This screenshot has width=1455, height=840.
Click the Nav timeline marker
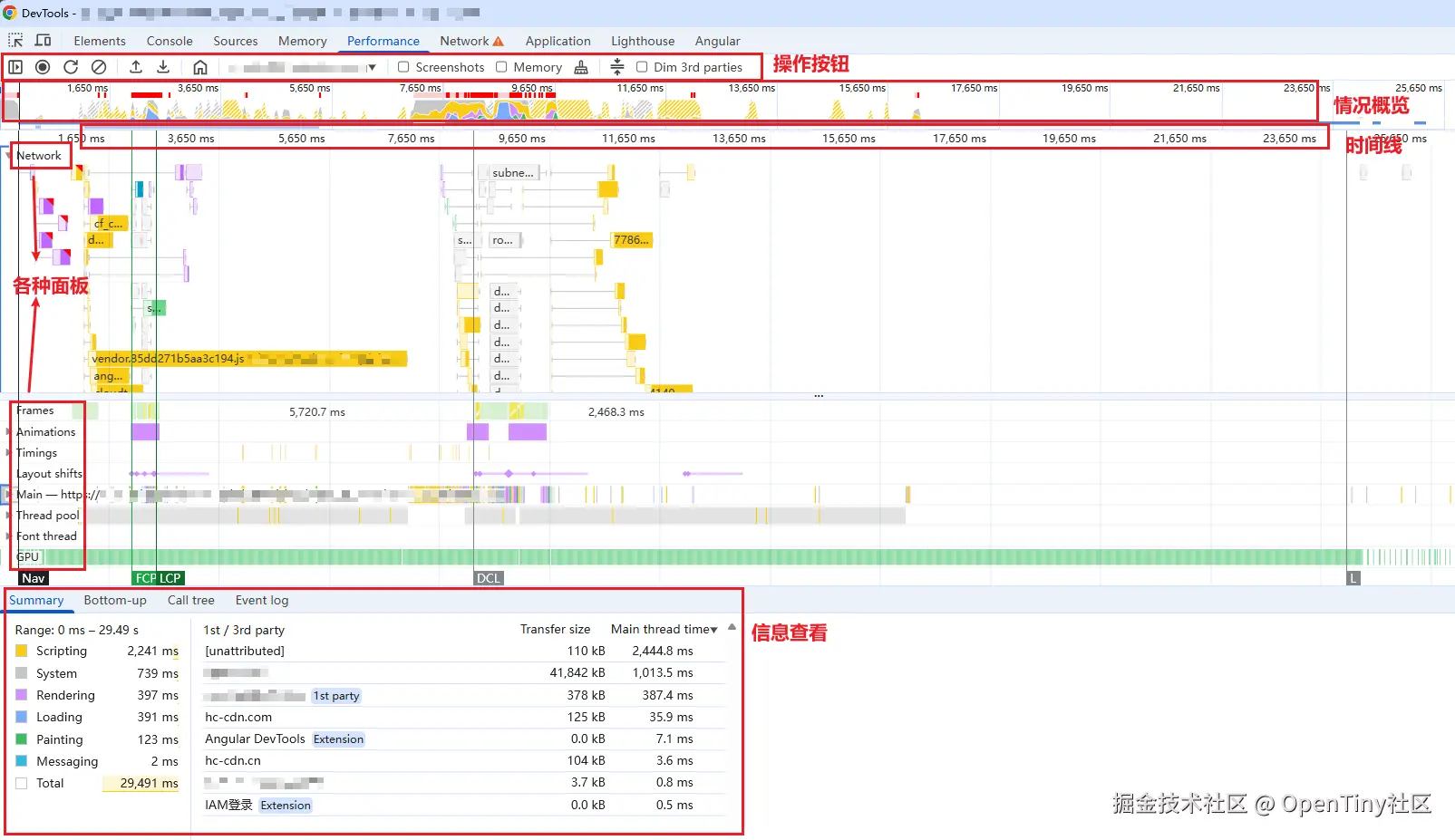click(34, 578)
